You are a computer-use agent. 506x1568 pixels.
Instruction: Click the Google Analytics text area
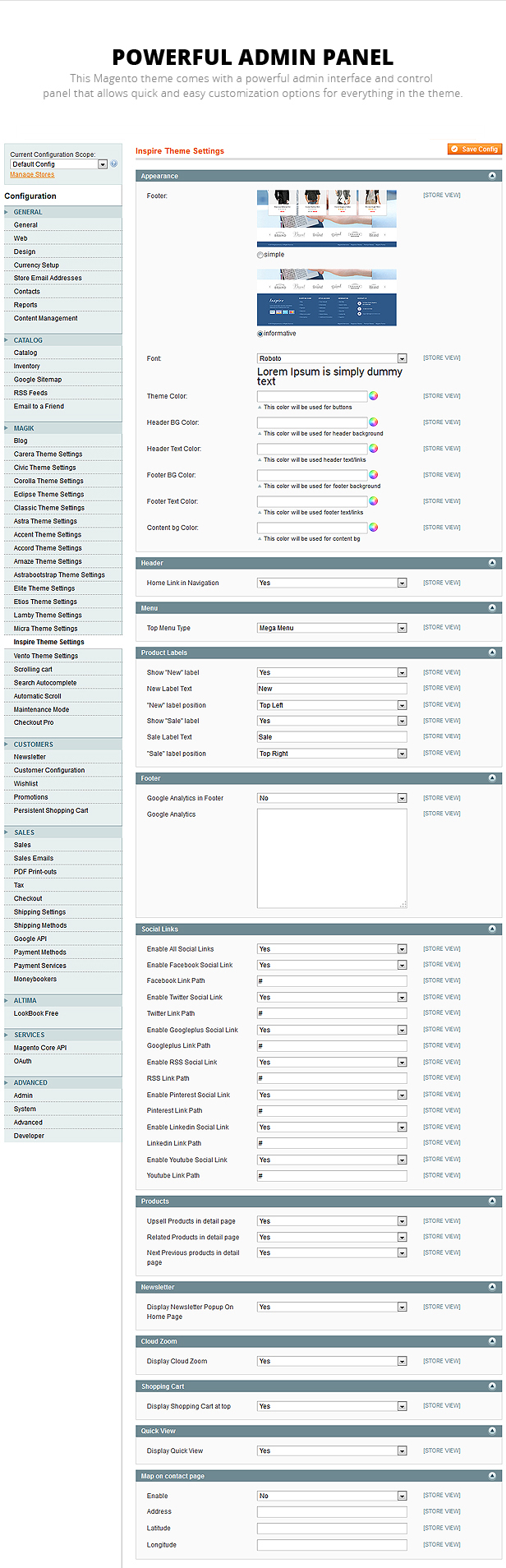[332, 859]
